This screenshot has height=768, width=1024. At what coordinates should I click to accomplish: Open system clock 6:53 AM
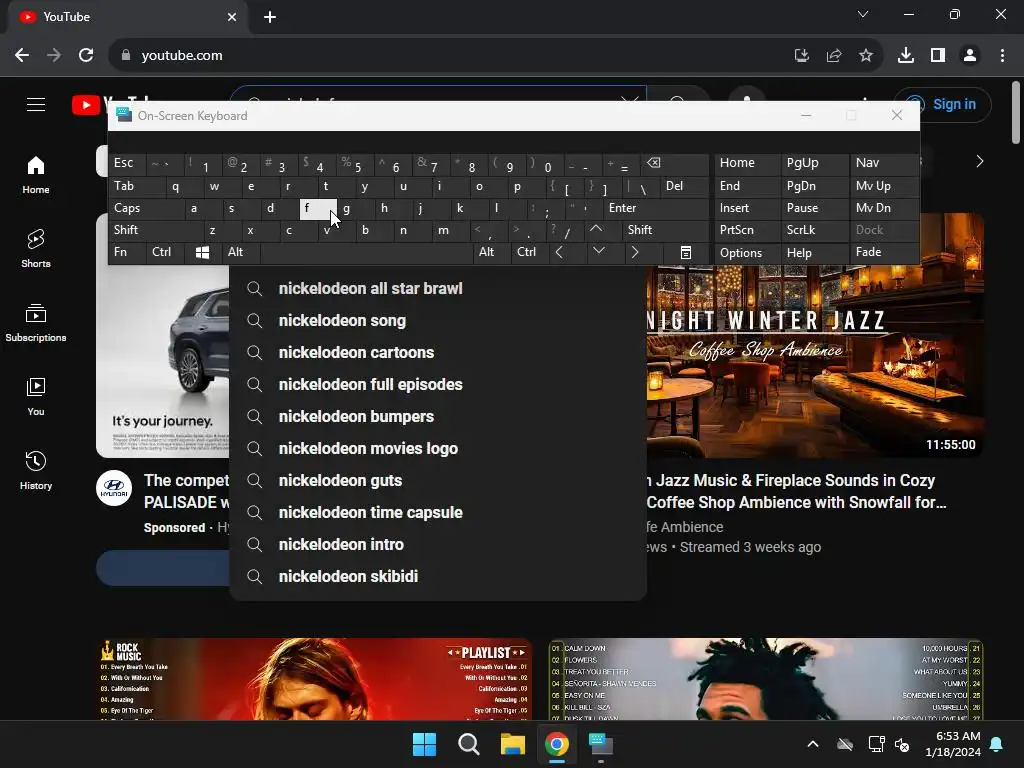coord(953,744)
